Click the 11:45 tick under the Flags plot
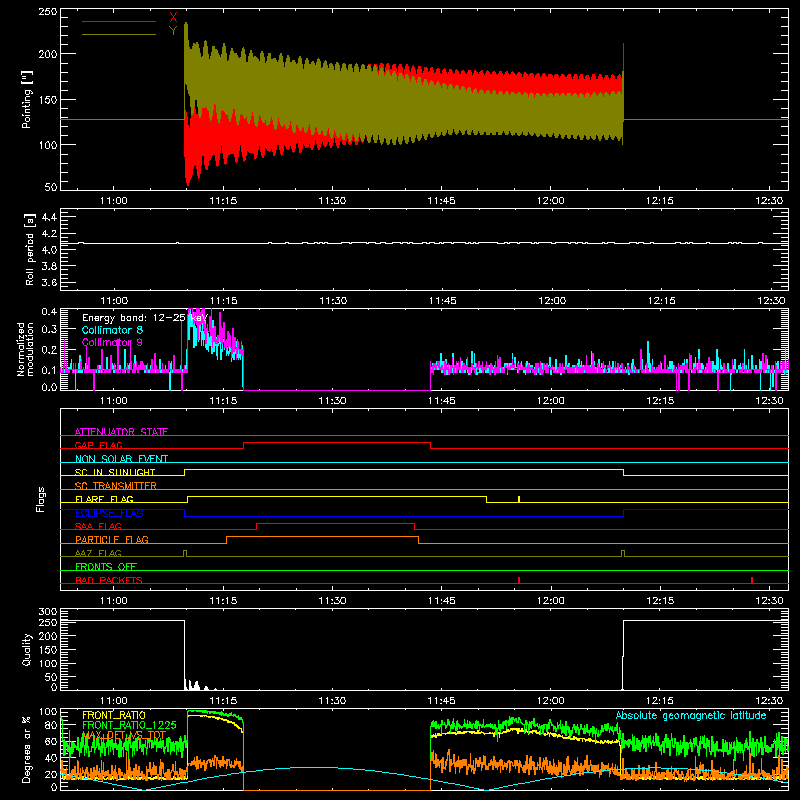The width and height of the screenshot is (800, 800). [x=441, y=601]
